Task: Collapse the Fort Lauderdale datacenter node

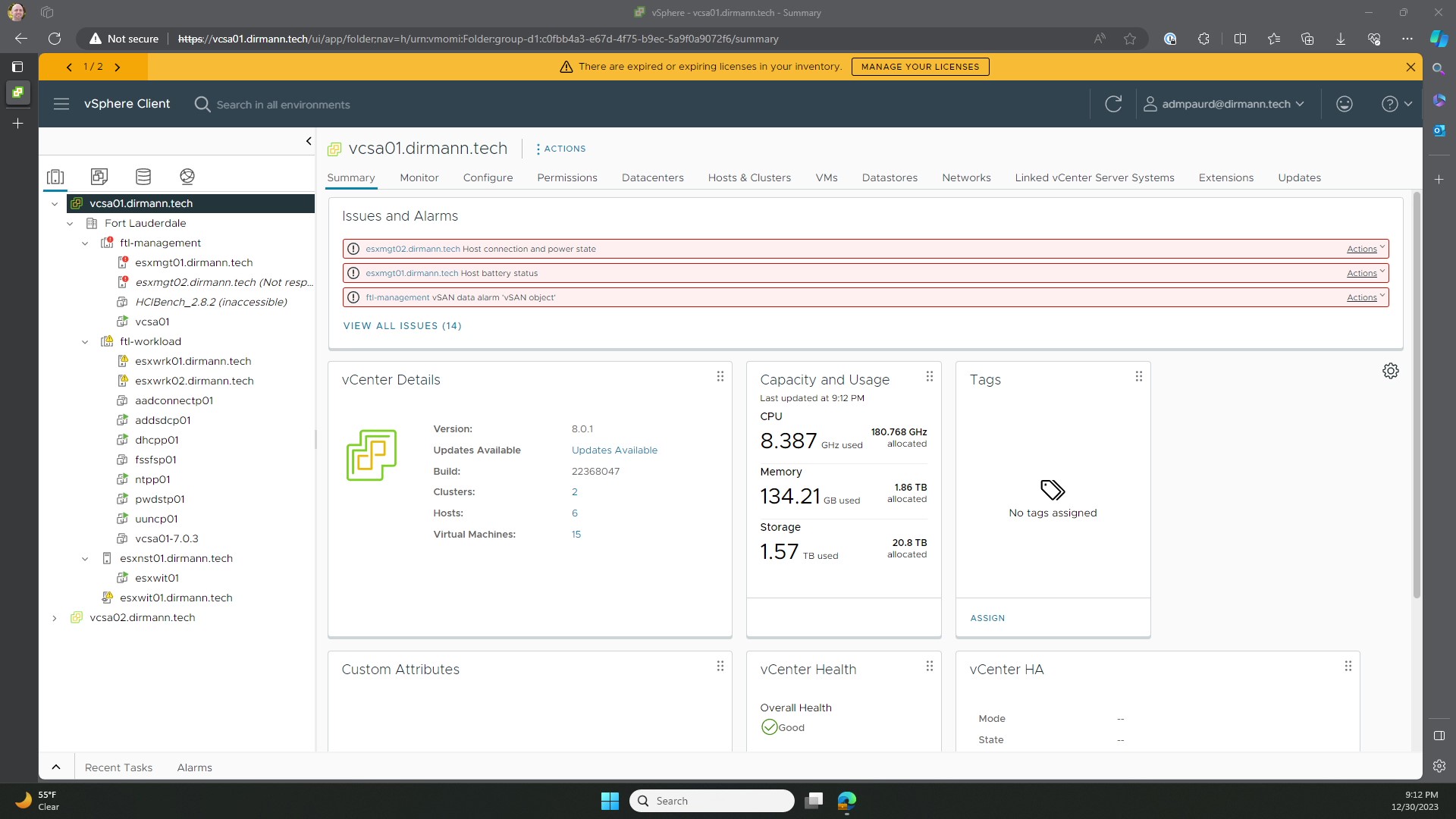Action: click(70, 224)
